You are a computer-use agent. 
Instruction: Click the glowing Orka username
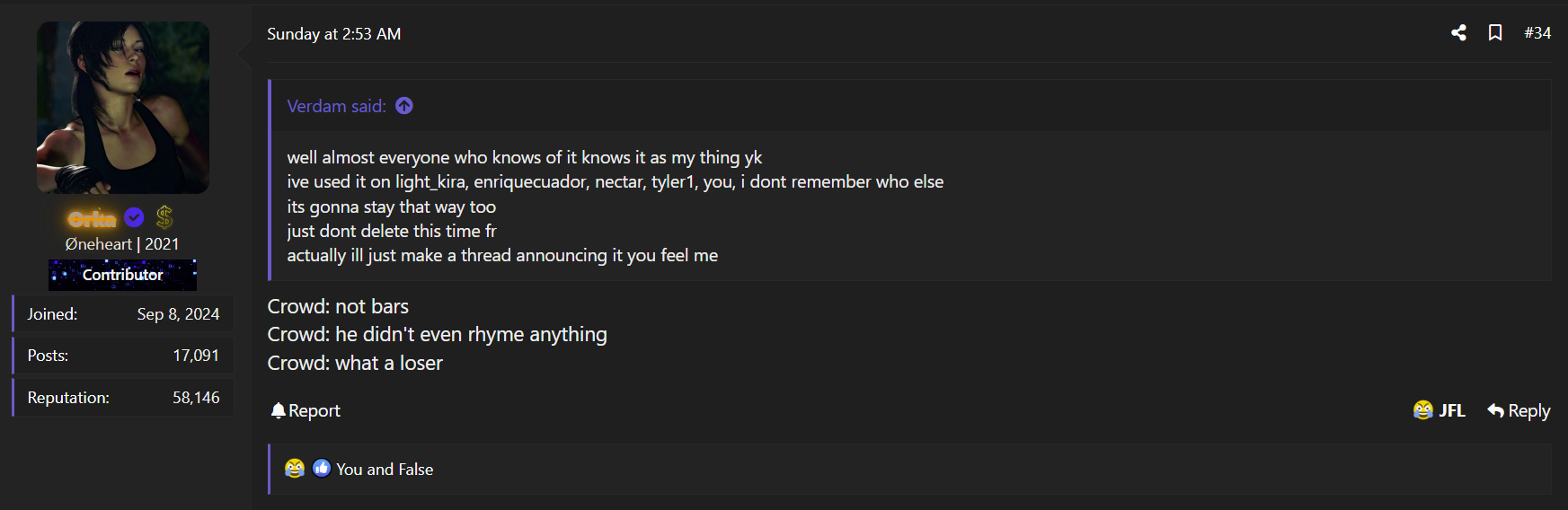(x=93, y=218)
